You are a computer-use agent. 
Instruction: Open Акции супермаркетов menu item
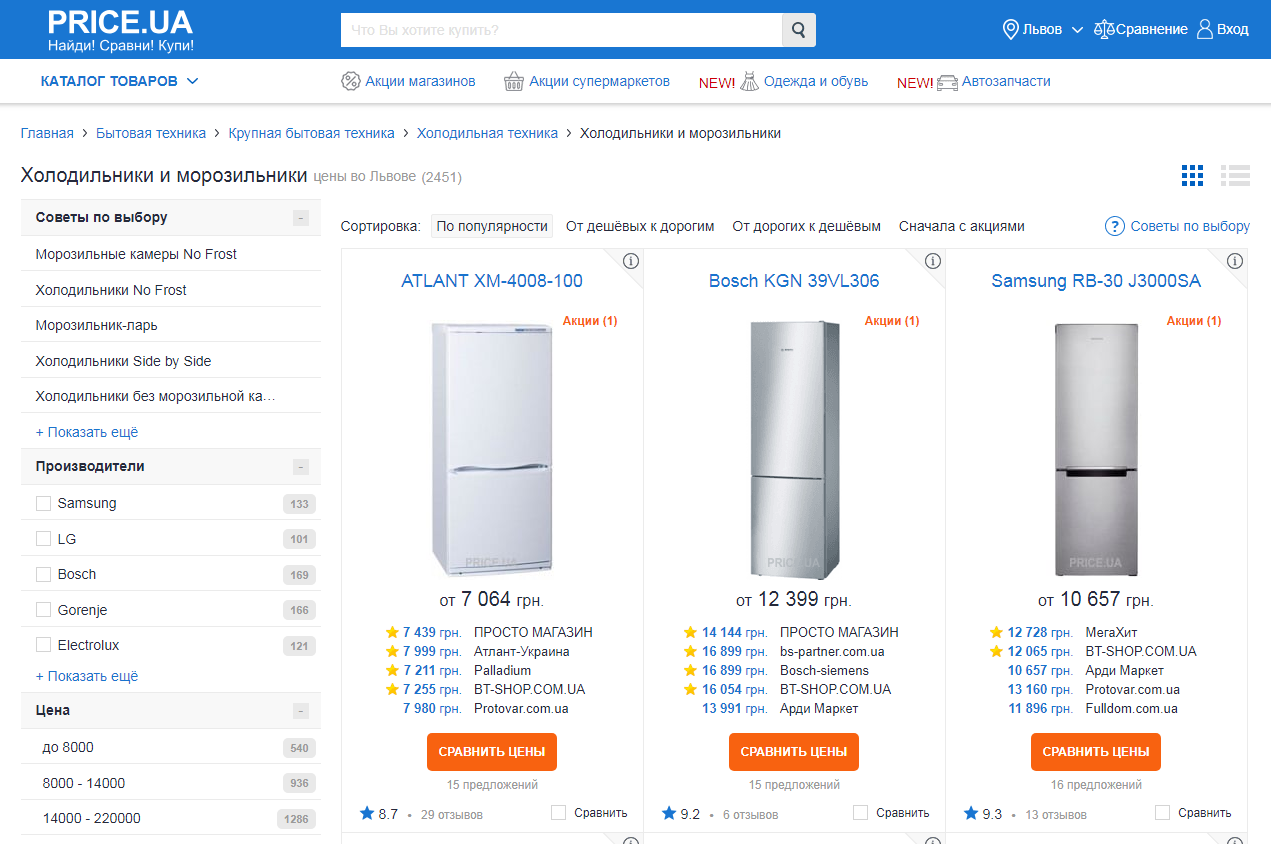[599, 81]
